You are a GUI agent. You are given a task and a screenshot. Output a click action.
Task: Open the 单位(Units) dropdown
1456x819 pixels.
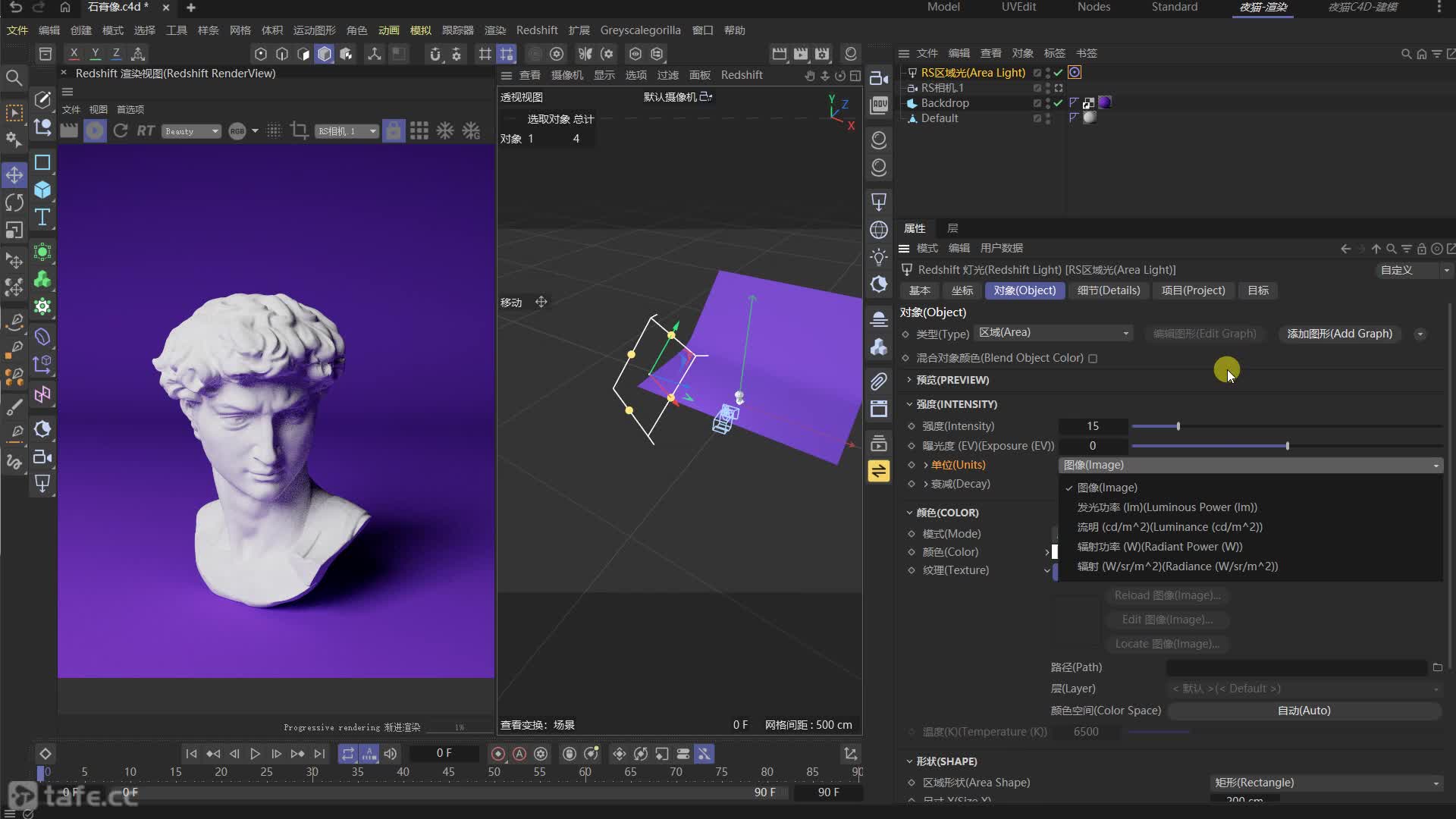click(x=1250, y=465)
